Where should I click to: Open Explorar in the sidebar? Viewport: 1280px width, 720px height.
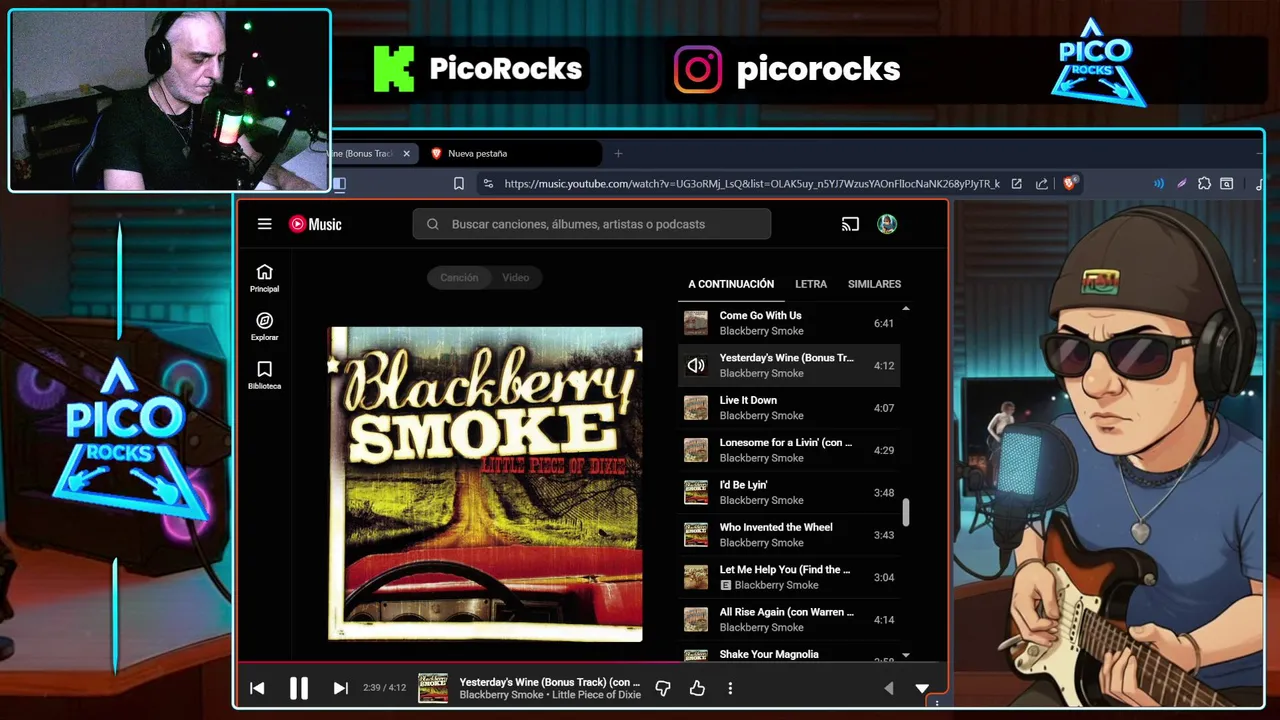coord(264,327)
